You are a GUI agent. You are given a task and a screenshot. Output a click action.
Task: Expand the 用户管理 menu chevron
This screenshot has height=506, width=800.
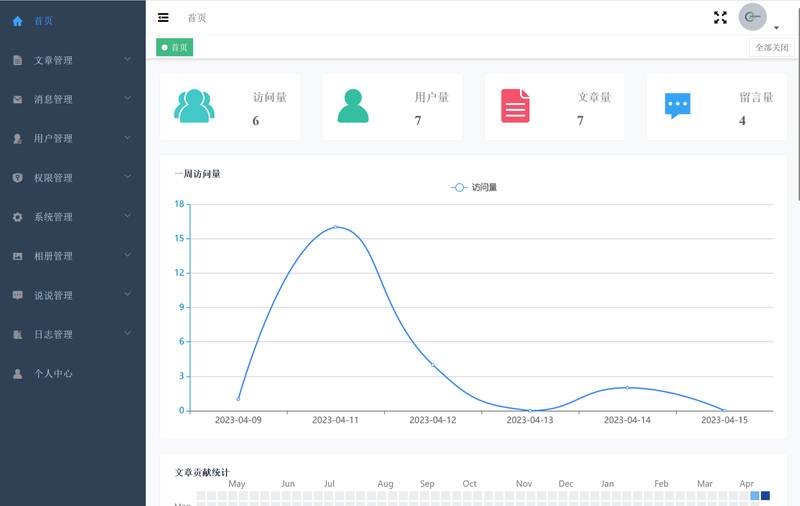[x=128, y=137]
